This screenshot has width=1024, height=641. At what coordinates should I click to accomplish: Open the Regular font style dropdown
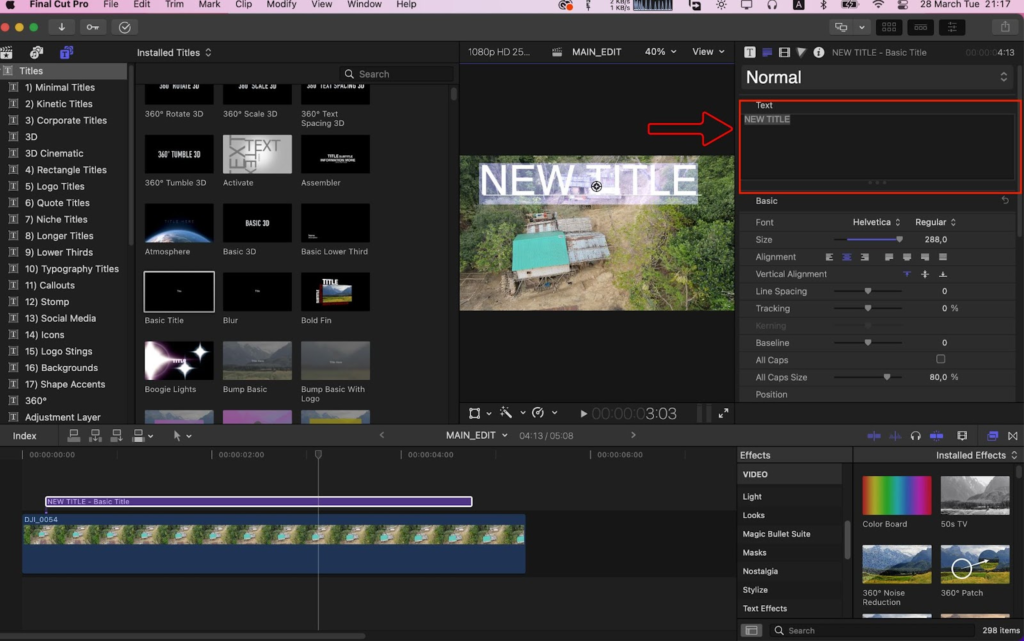click(x=935, y=222)
